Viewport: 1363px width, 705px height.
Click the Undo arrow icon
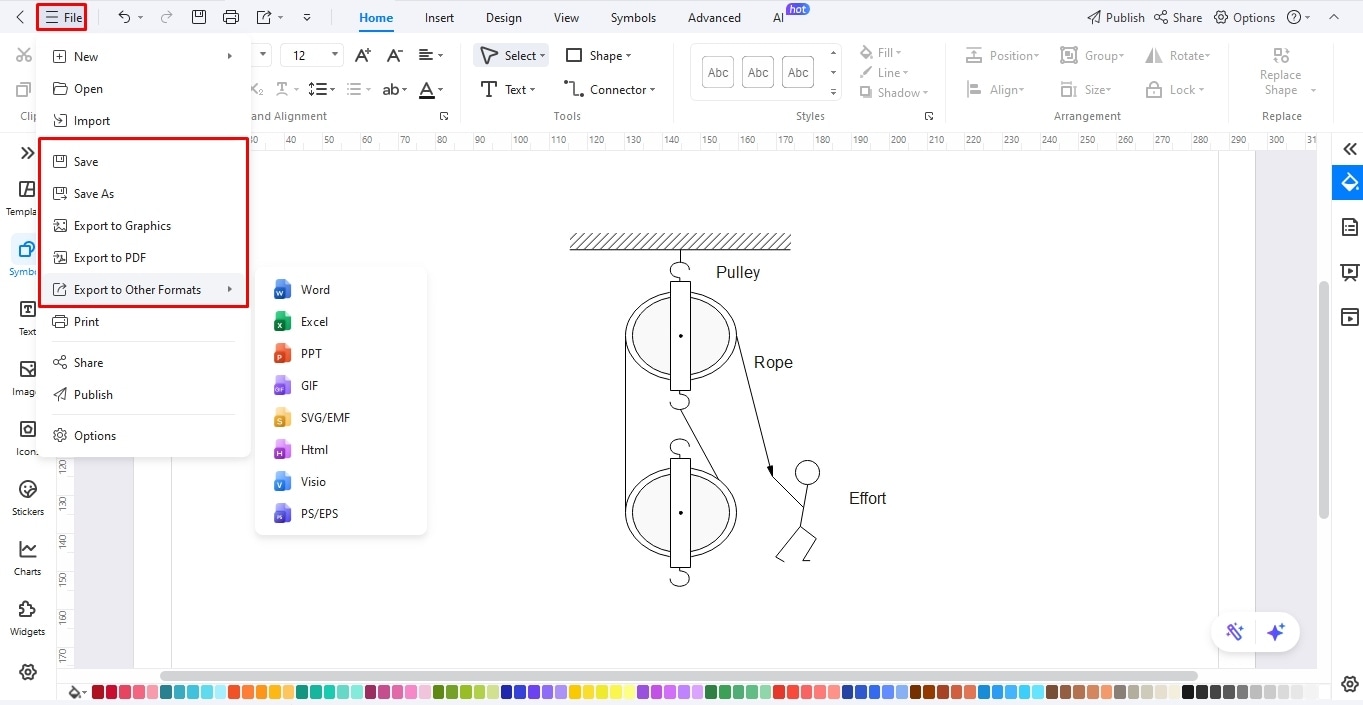tap(124, 17)
